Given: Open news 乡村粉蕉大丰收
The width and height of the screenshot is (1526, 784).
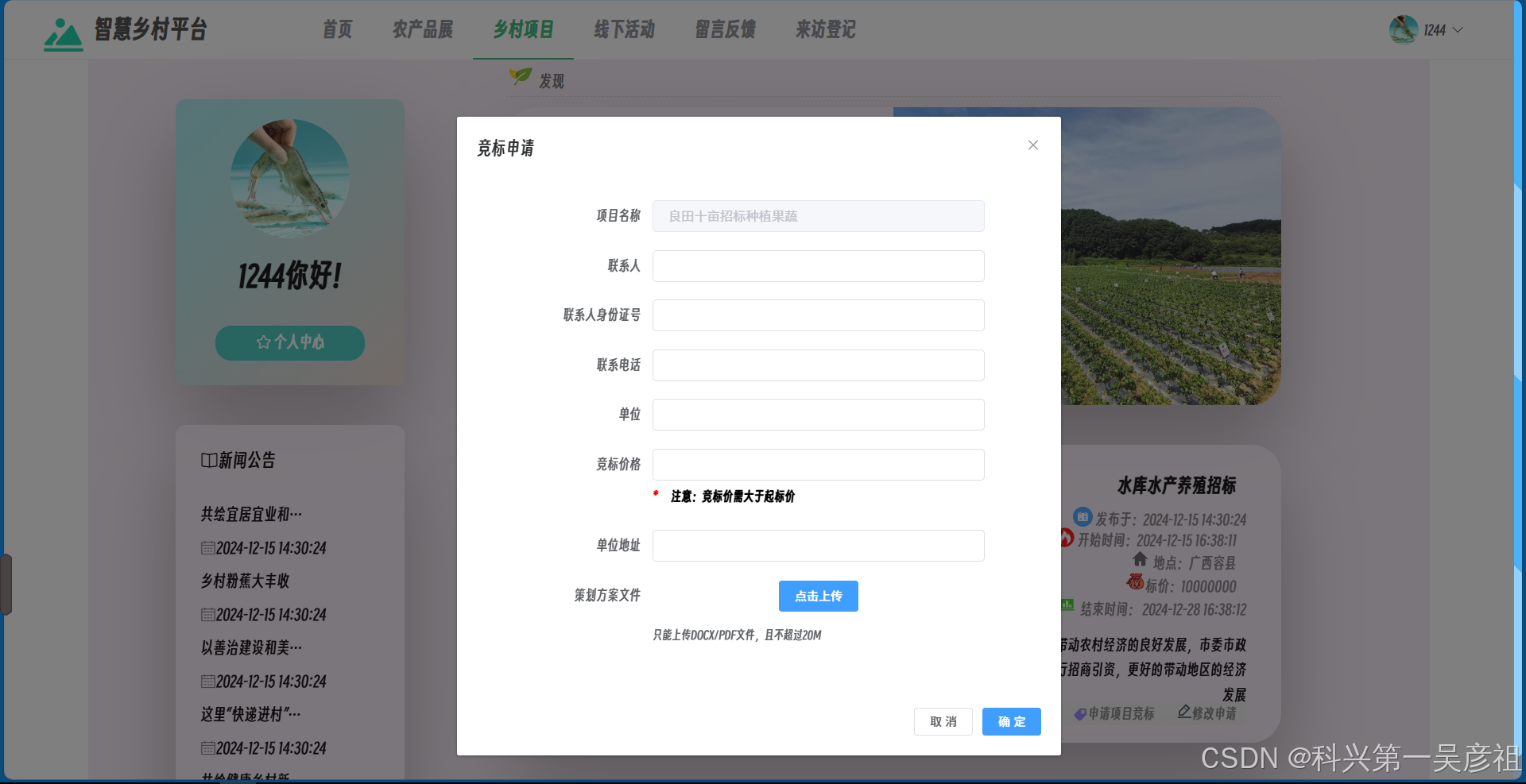Looking at the screenshot, I should click(x=245, y=581).
